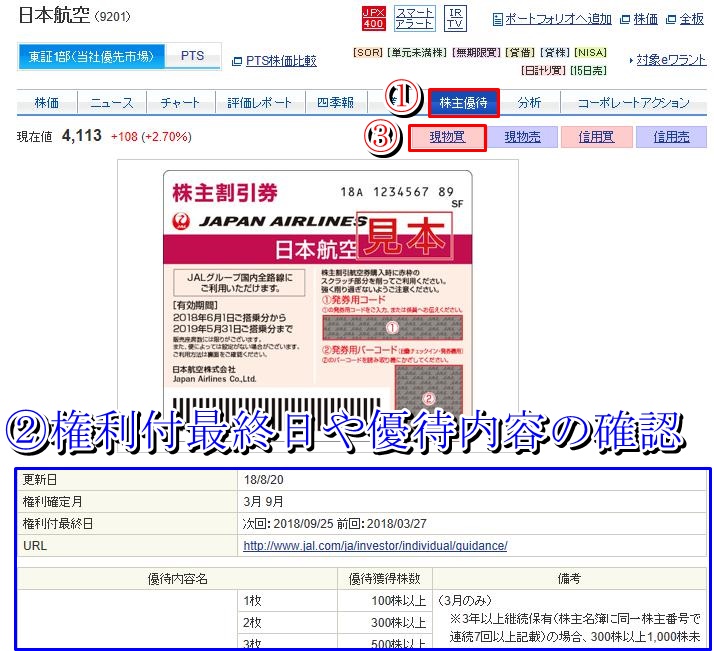The image size is (714, 651).
Task: Open the コーポレートアクション tab
Action: 633,102
